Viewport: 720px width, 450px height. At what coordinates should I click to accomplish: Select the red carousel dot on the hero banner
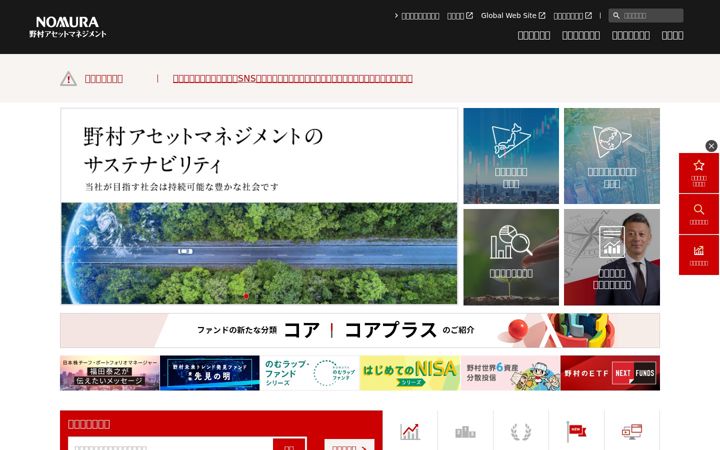[x=246, y=296]
